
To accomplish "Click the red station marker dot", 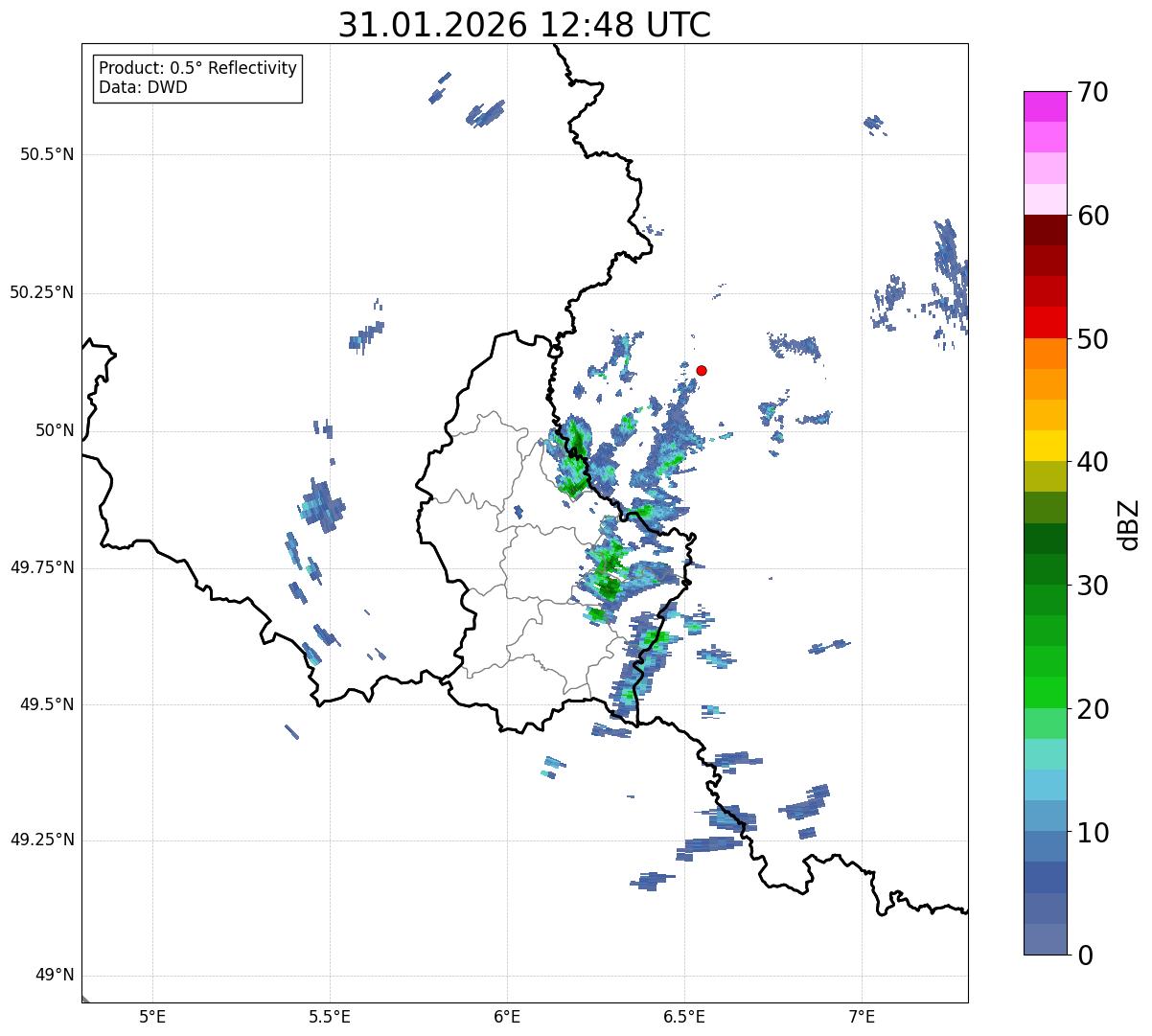I will tap(702, 370).
